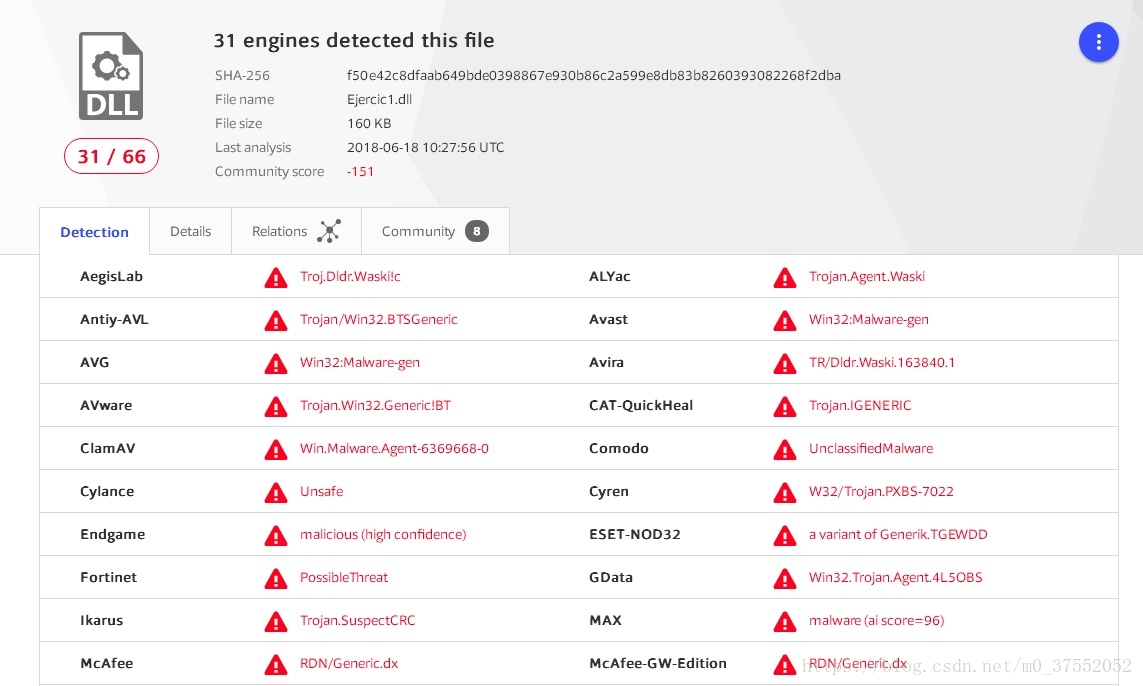
Task: Click the malicious (high confidence) result
Action: click(x=383, y=534)
